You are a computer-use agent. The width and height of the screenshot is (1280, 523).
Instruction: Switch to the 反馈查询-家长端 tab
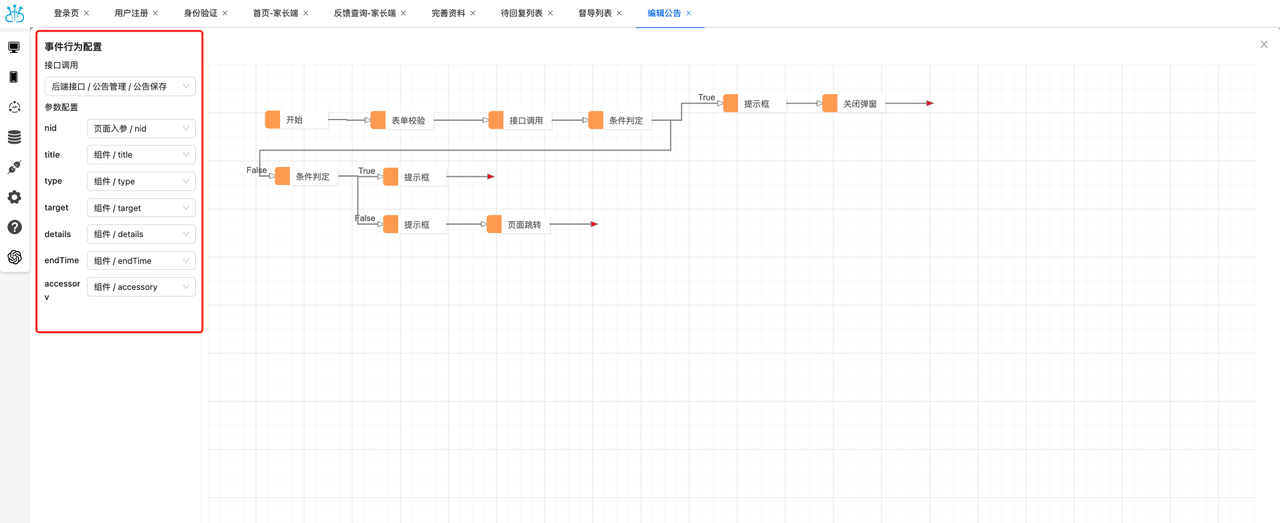point(365,14)
